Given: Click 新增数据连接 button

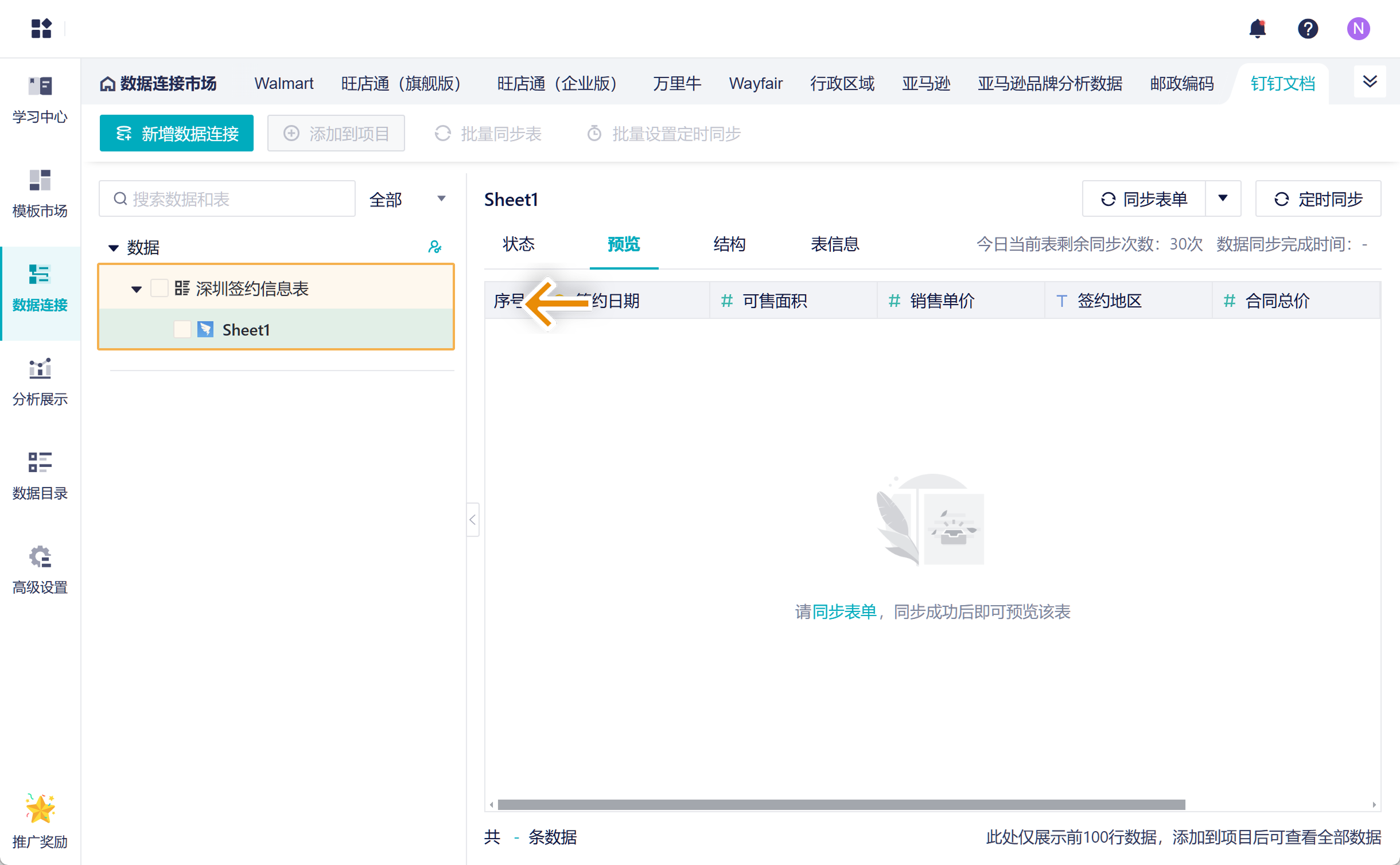Looking at the screenshot, I should pyautogui.click(x=177, y=134).
